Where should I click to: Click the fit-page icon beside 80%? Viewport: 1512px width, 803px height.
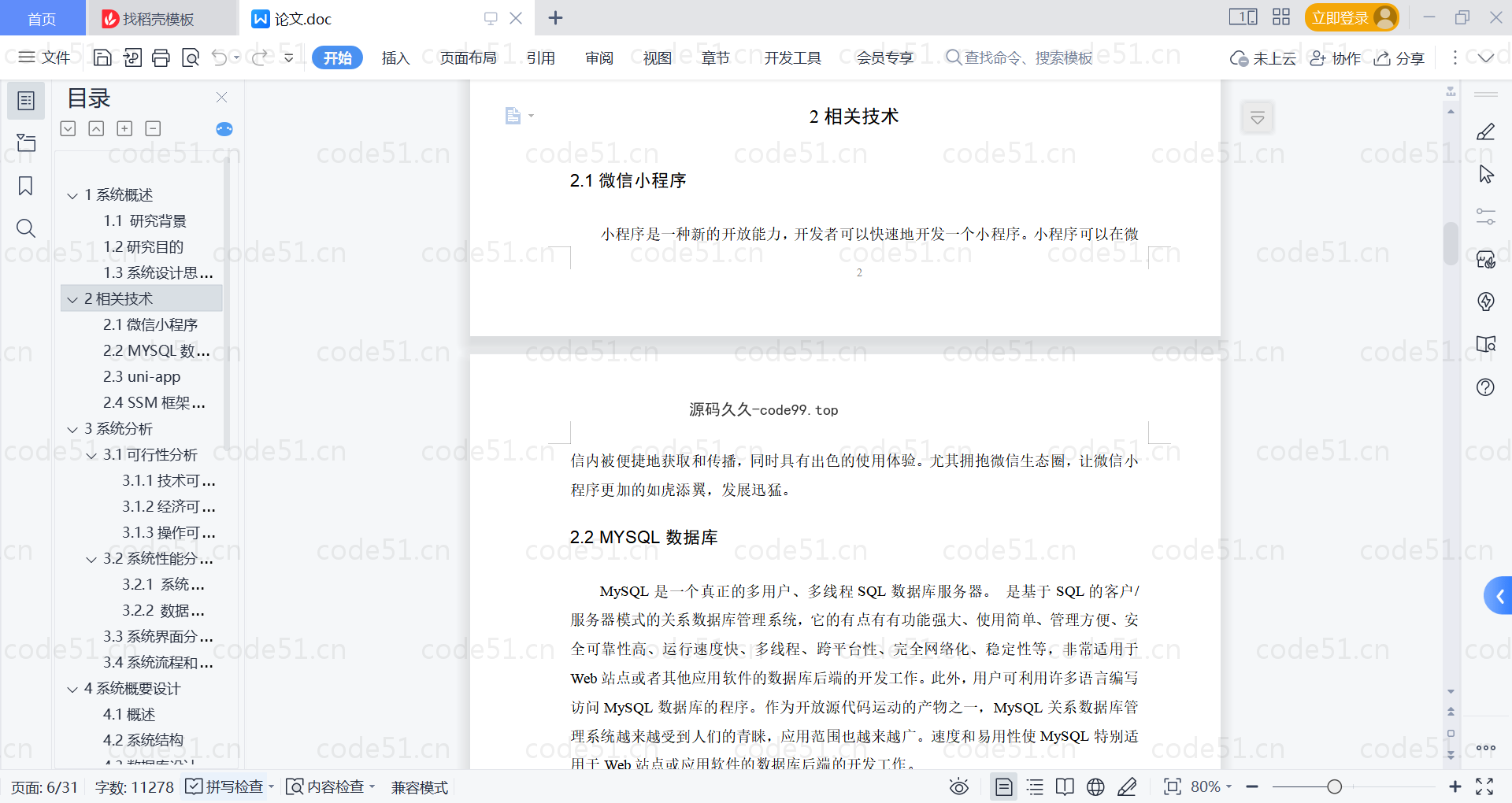coord(1173,786)
